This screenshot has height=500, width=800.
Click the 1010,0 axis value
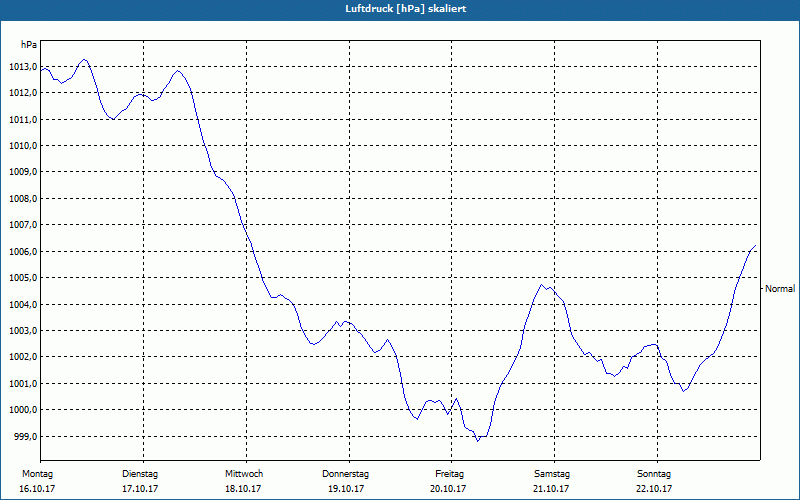[23, 146]
